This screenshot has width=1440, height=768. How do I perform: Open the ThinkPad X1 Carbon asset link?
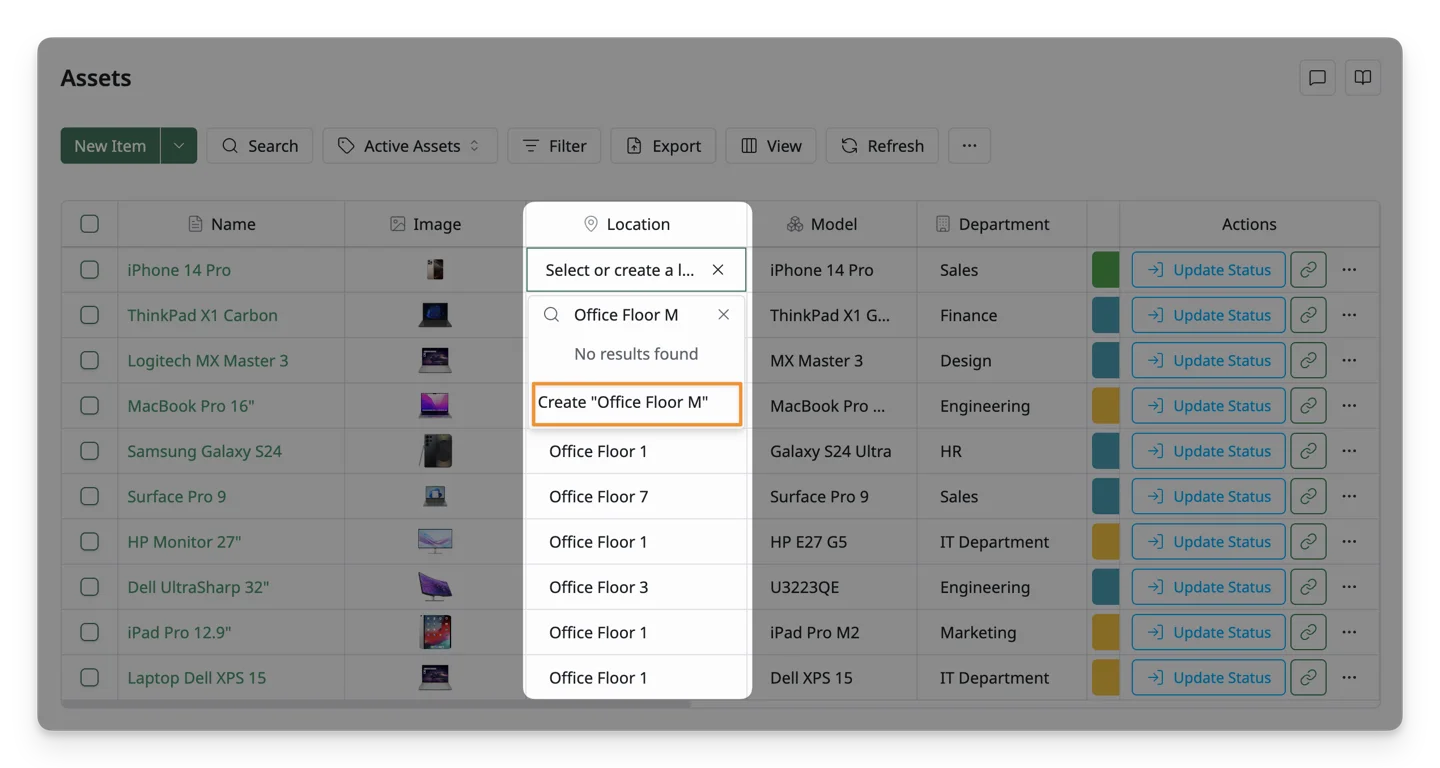click(x=202, y=315)
